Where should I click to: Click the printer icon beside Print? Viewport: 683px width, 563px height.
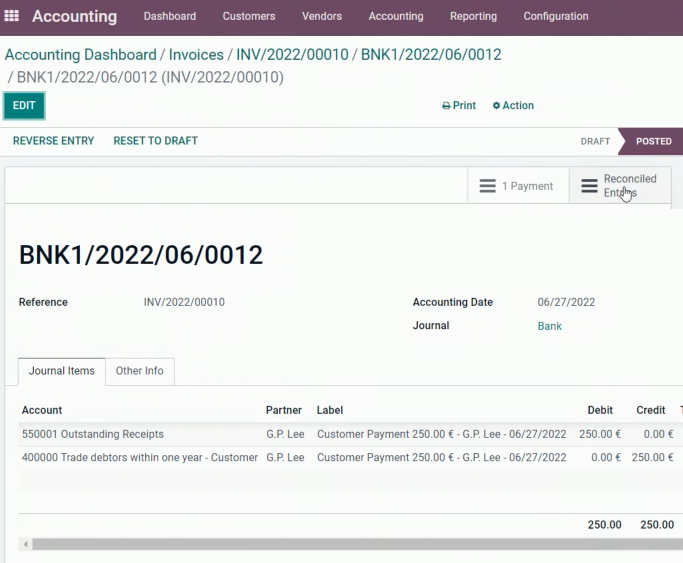pyautogui.click(x=446, y=106)
